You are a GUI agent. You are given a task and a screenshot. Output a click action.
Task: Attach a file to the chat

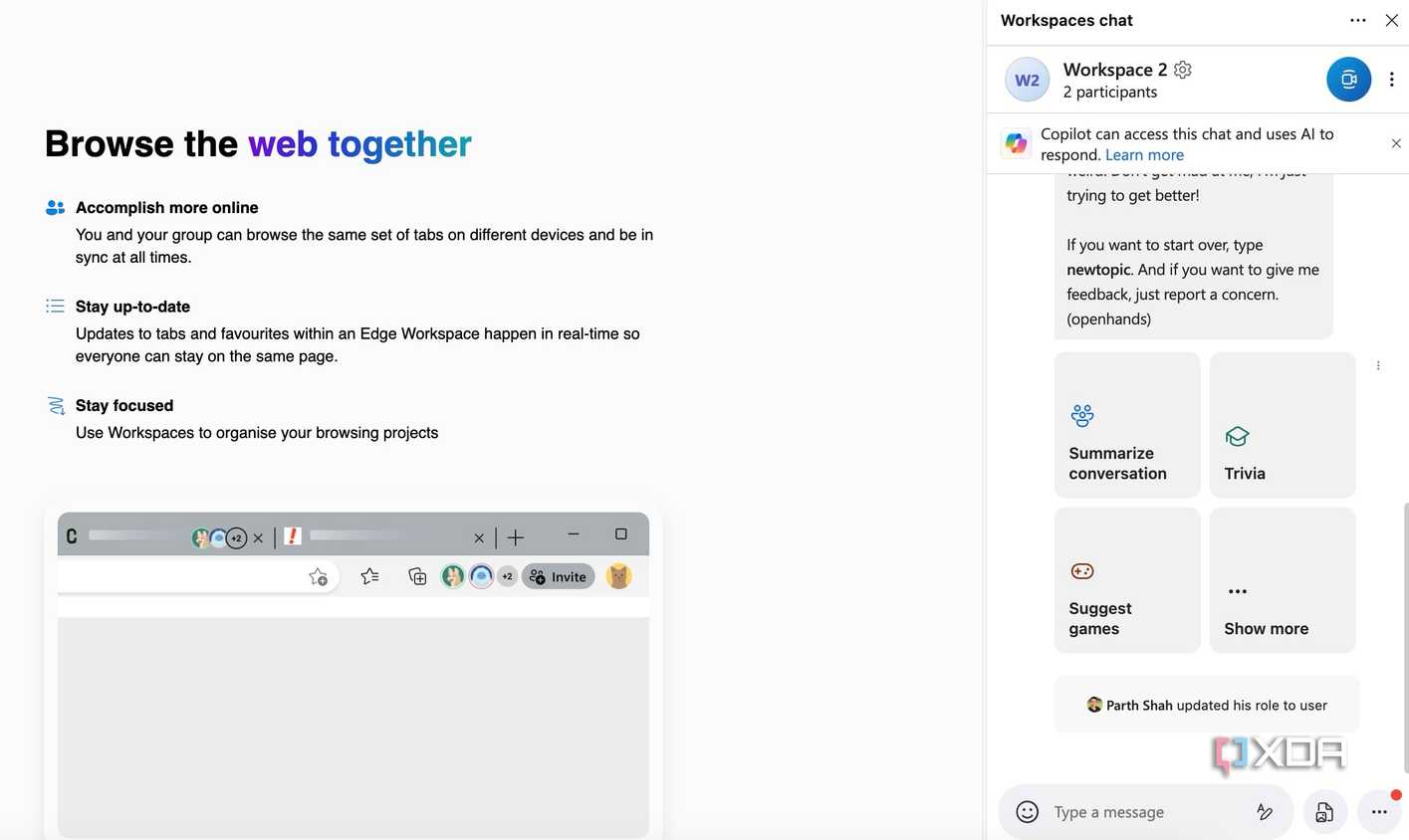(1324, 812)
